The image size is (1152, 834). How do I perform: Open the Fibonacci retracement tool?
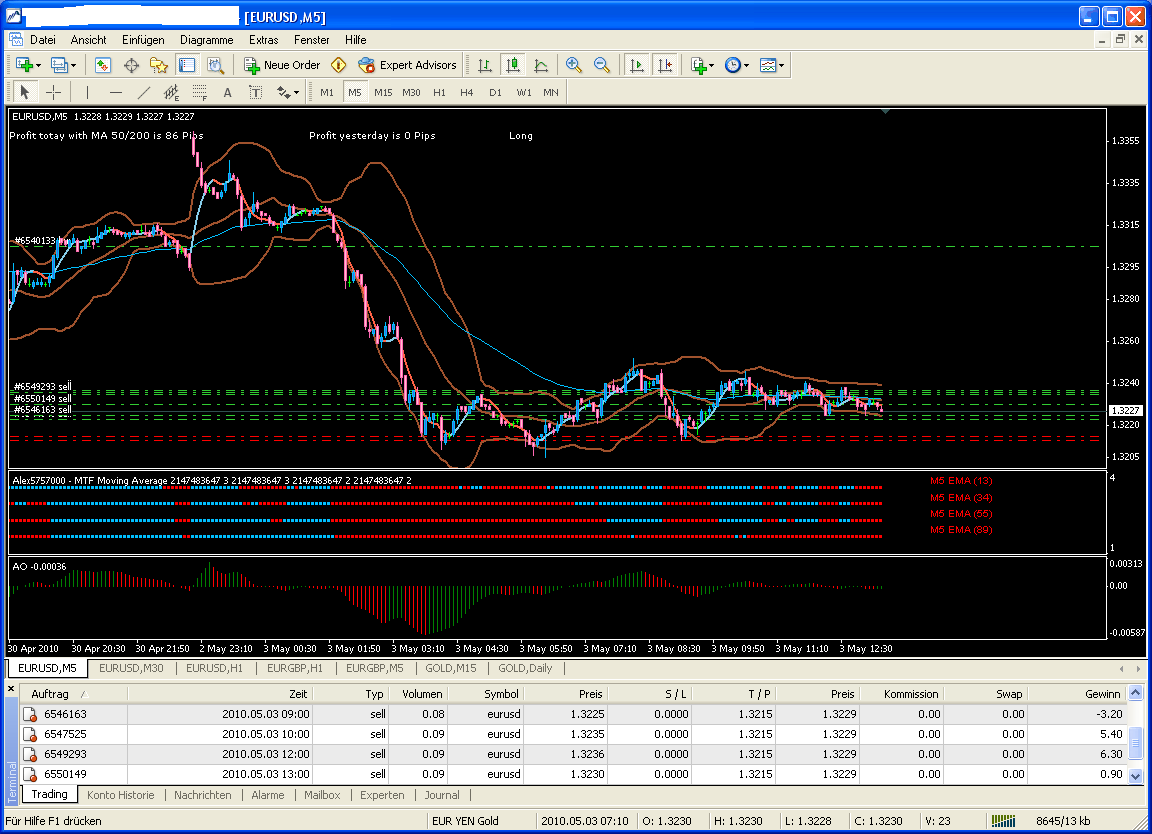pyautogui.click(x=199, y=92)
